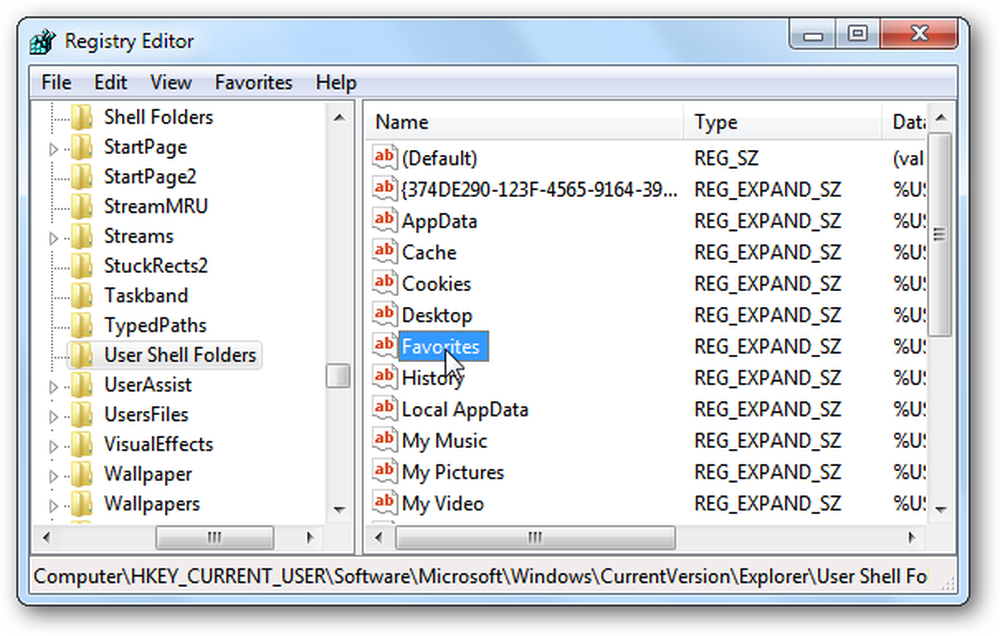Screen dimensions: 1000x636
Task: Click the Wallpapers folder icon
Action: (x=82, y=504)
